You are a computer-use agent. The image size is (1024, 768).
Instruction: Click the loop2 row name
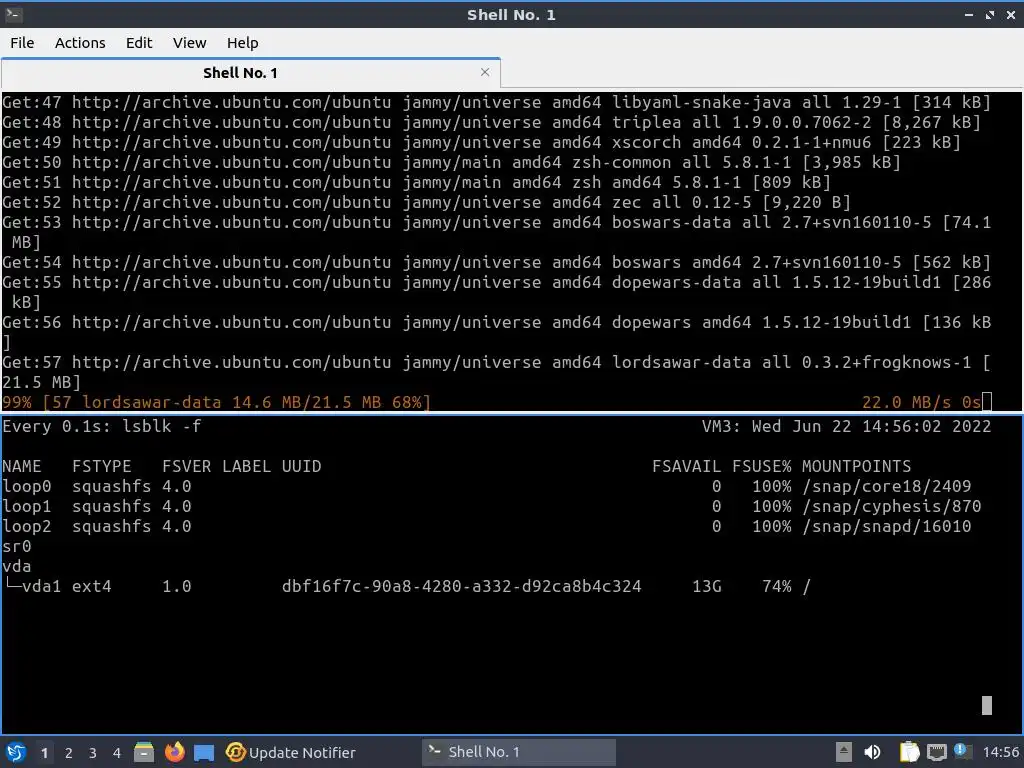(27, 526)
